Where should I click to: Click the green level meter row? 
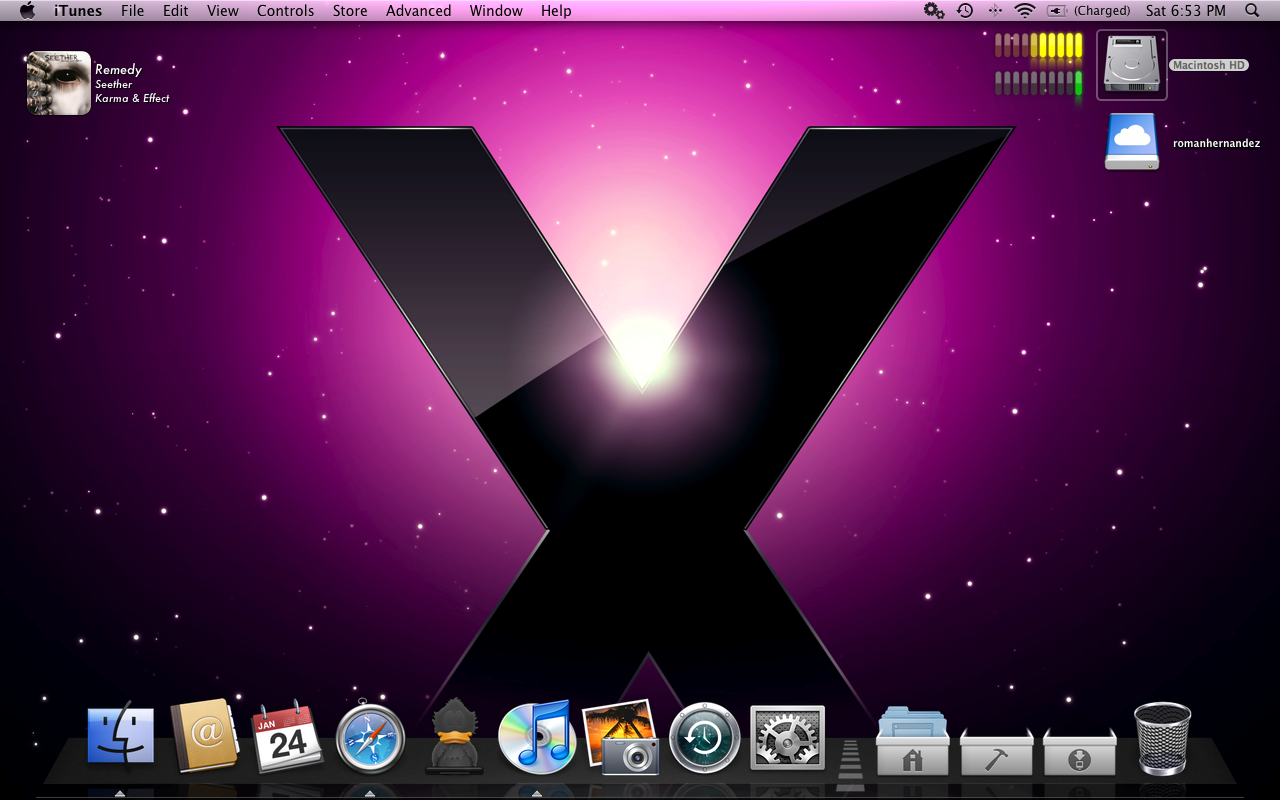(1039, 83)
